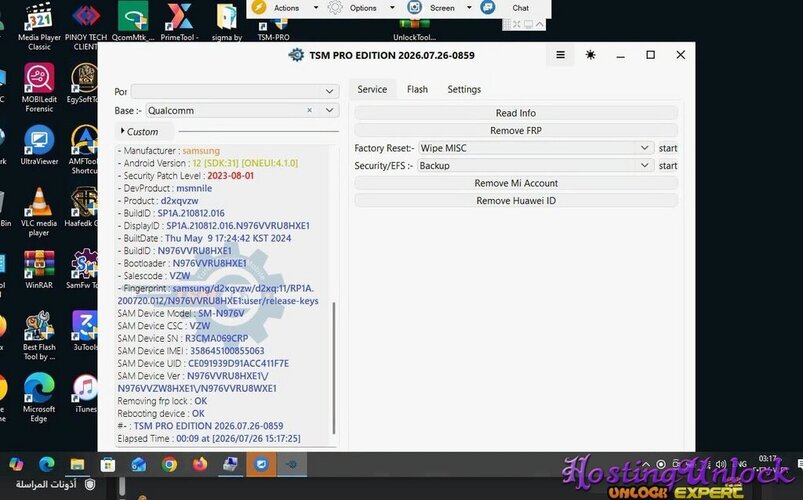Screen dimensions: 803x500
Task: Expand the Base Qualcomm dropdown arrow
Action: click(329, 110)
